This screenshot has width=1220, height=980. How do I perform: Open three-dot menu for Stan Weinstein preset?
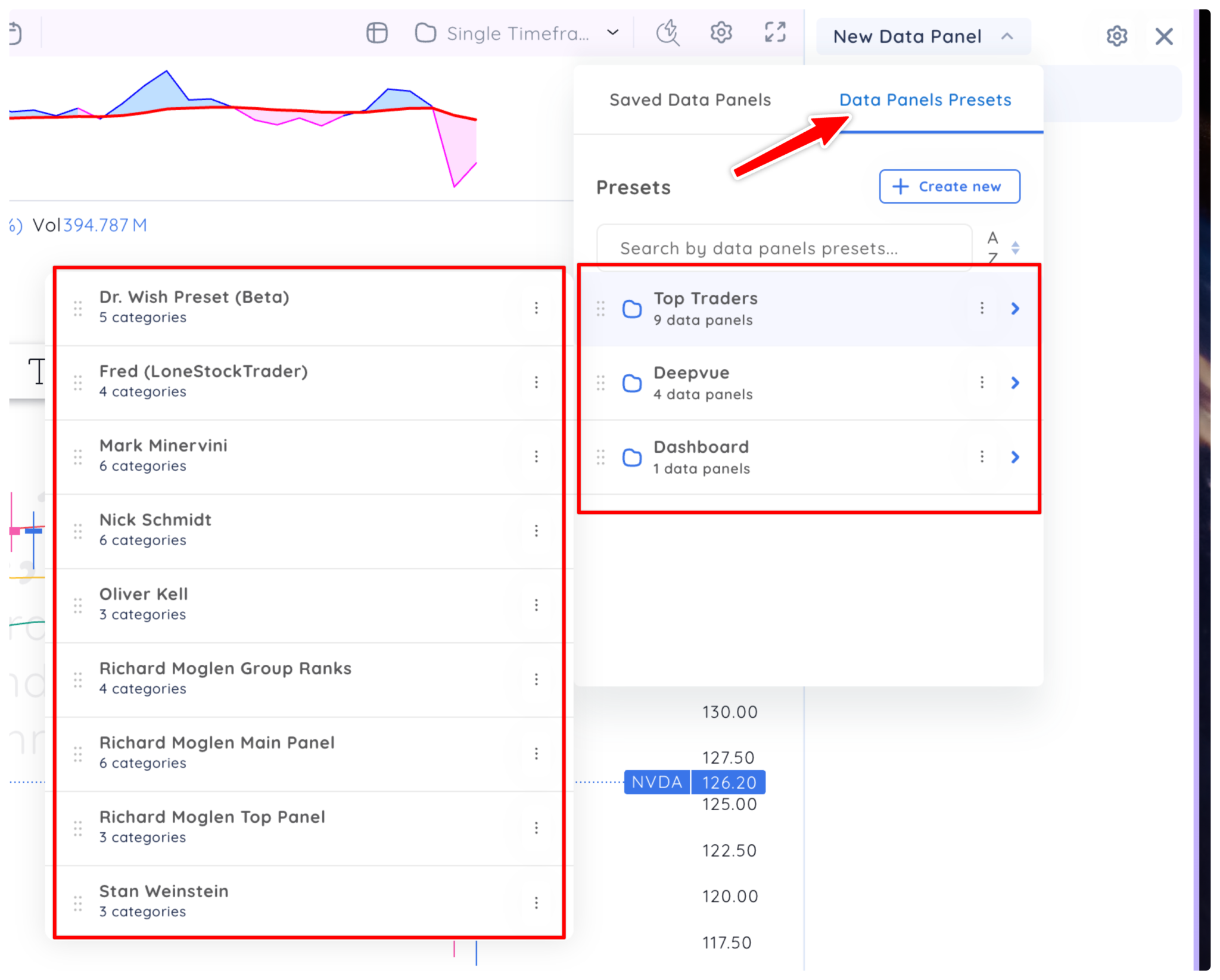pyautogui.click(x=536, y=902)
